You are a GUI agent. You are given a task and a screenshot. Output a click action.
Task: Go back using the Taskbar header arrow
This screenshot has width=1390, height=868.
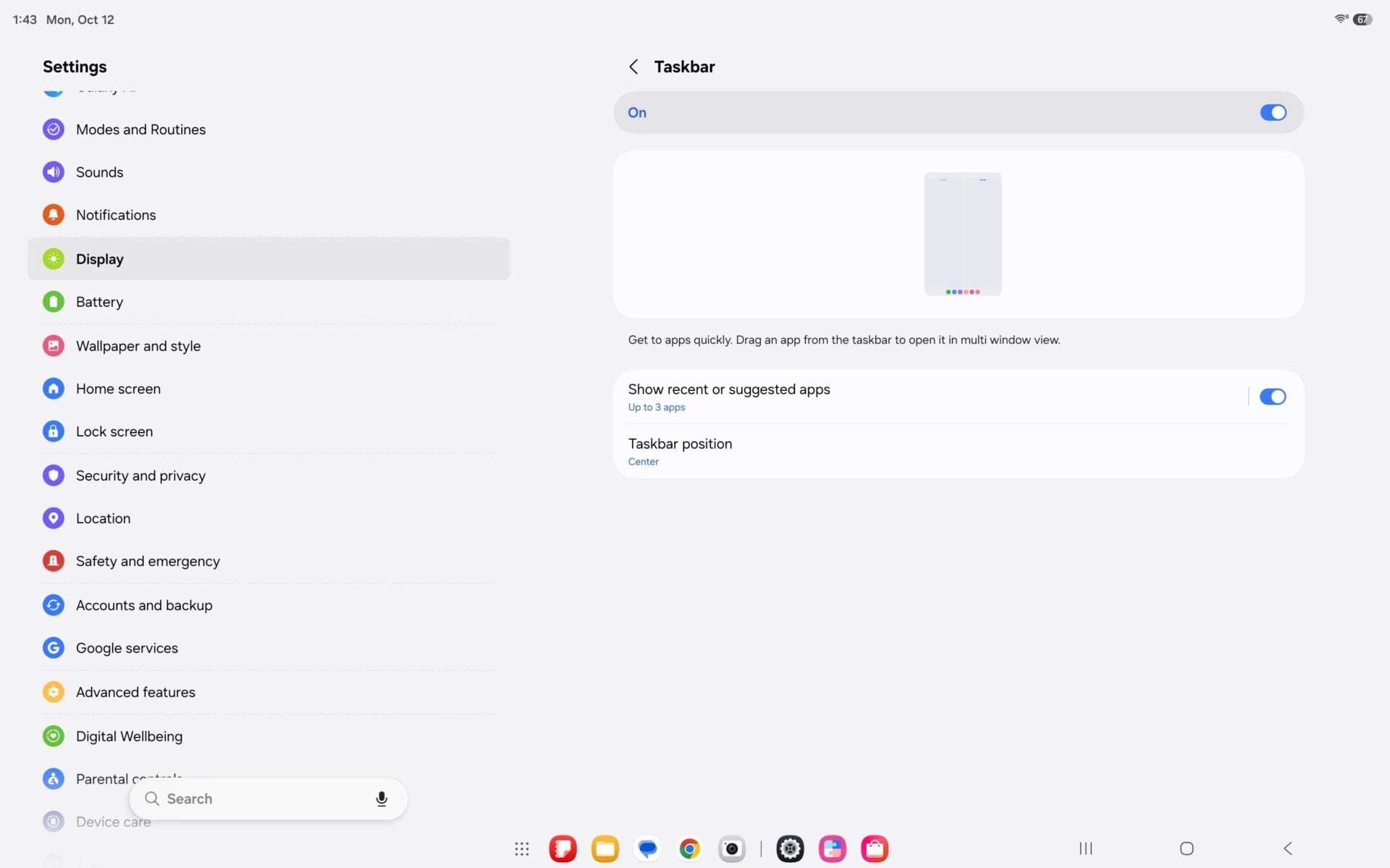[633, 67]
